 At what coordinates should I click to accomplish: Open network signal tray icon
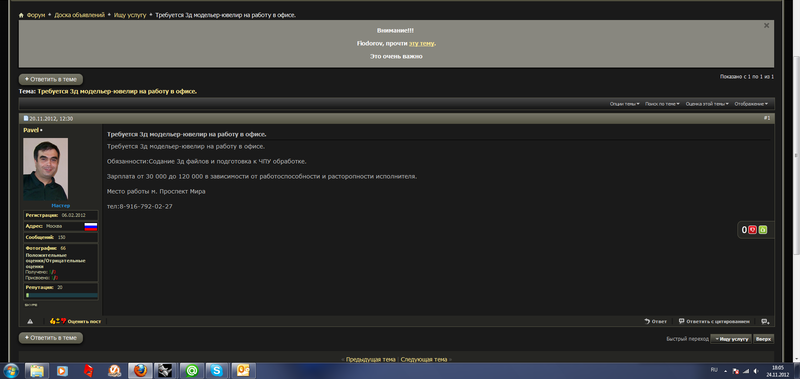(x=745, y=371)
